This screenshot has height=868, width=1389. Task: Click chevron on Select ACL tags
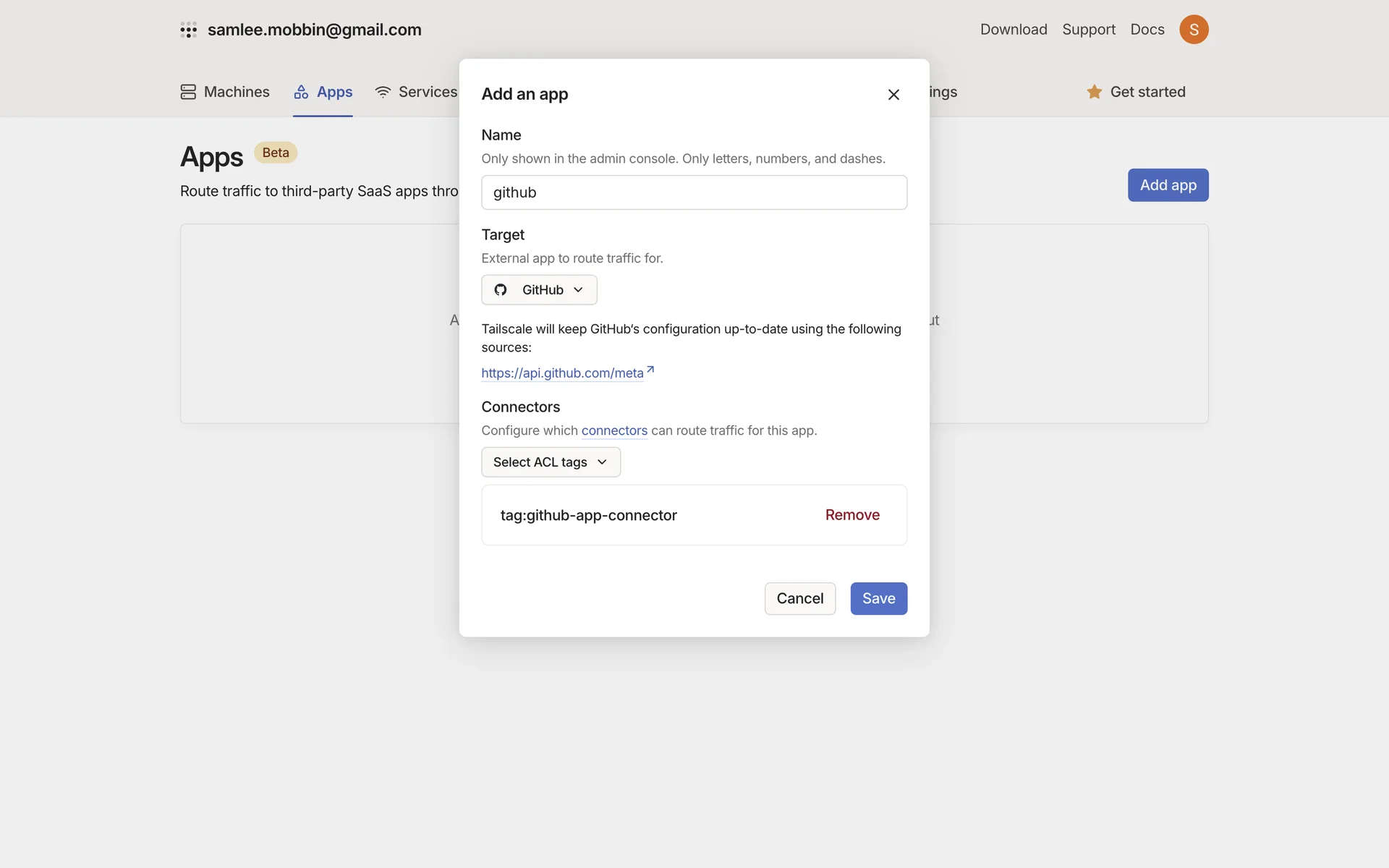[x=602, y=462]
